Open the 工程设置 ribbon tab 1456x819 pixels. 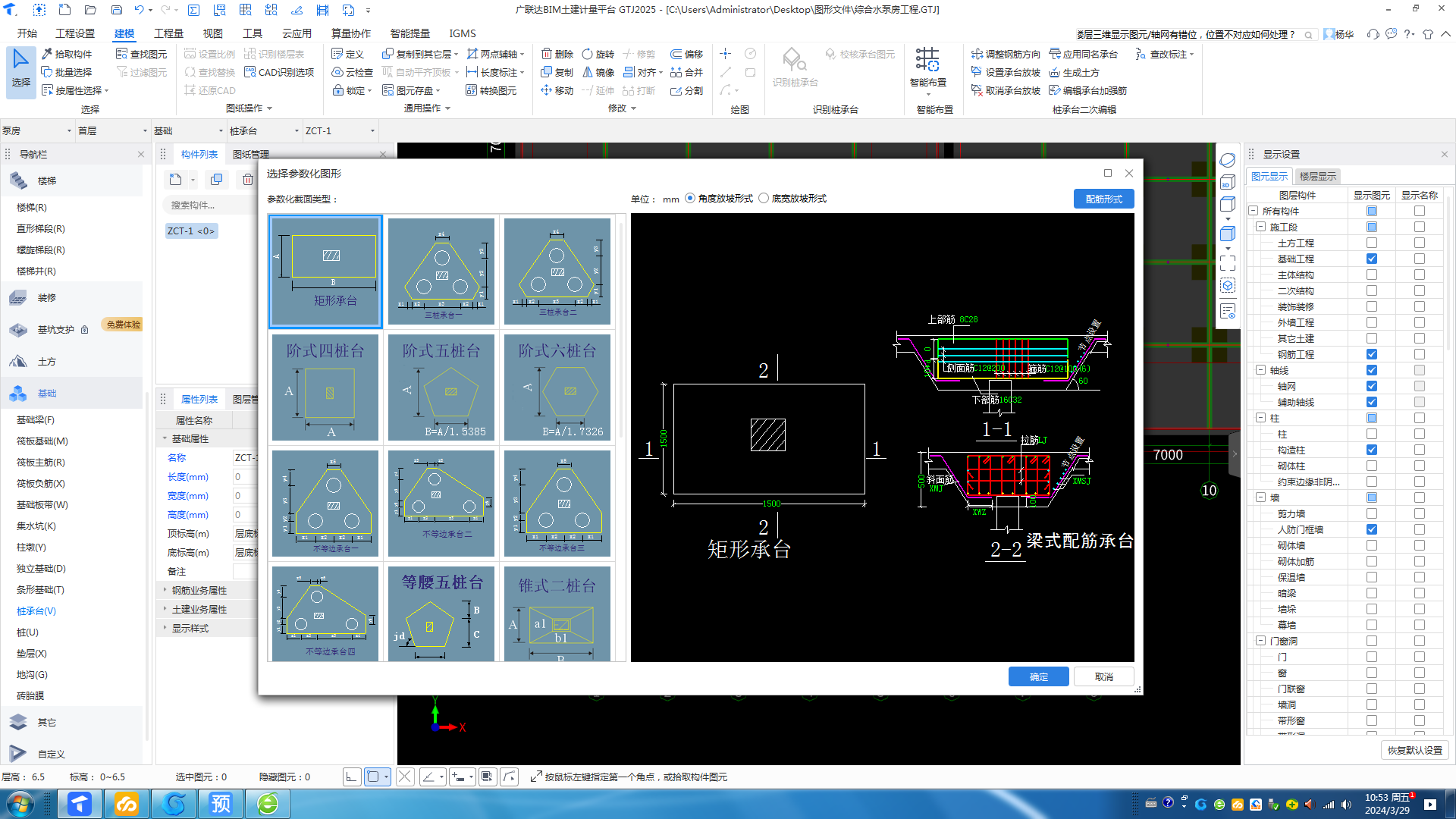coord(75,33)
